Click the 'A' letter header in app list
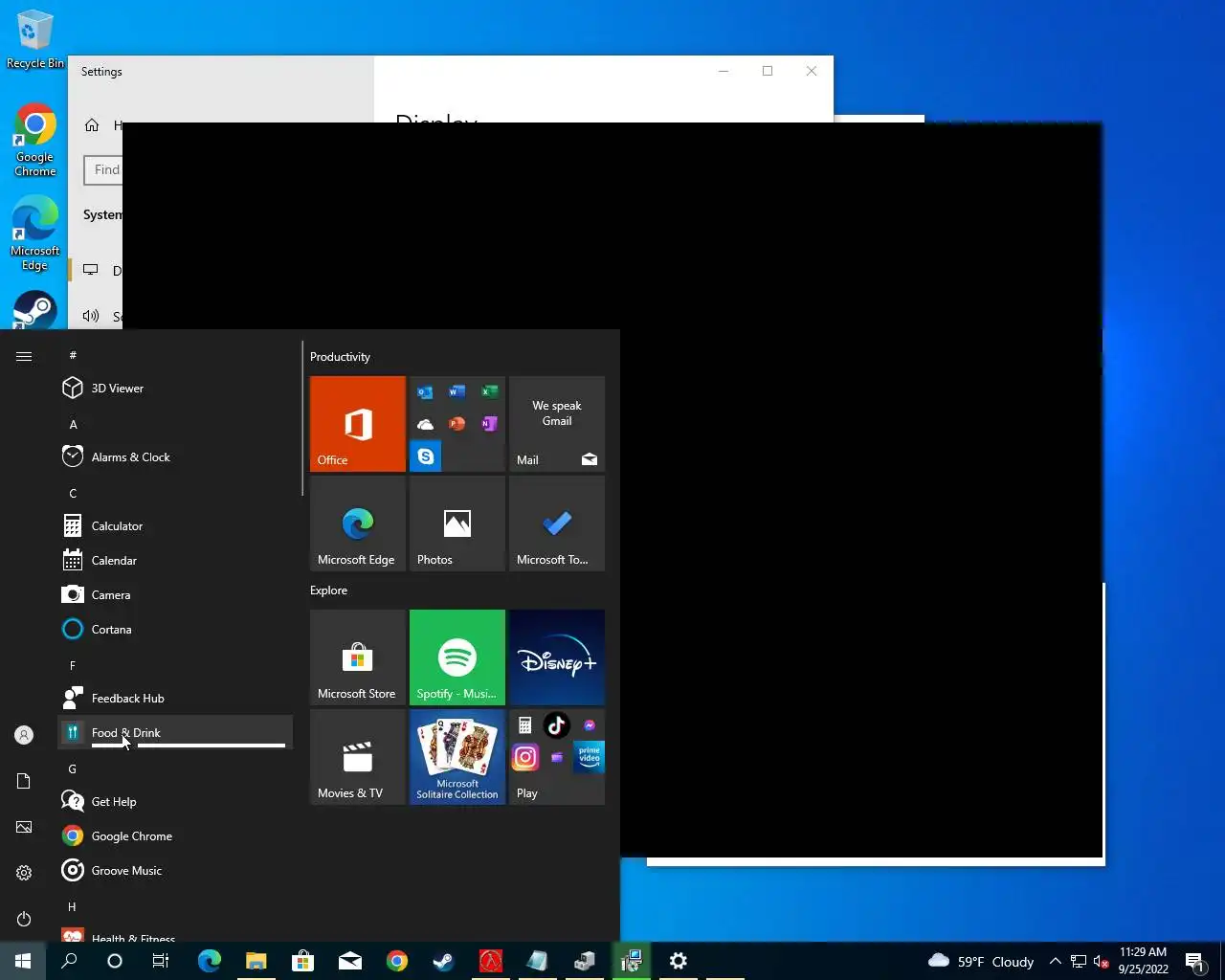 pos(73,424)
